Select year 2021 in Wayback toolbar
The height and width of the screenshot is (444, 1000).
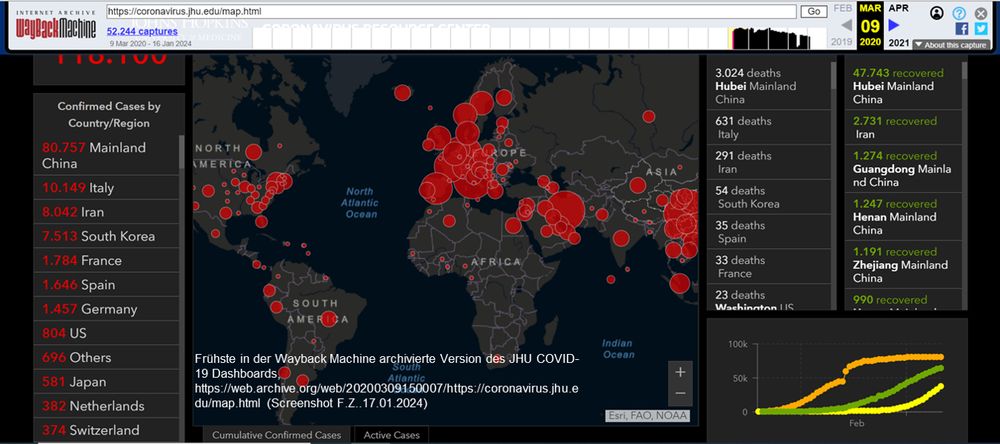[899, 43]
